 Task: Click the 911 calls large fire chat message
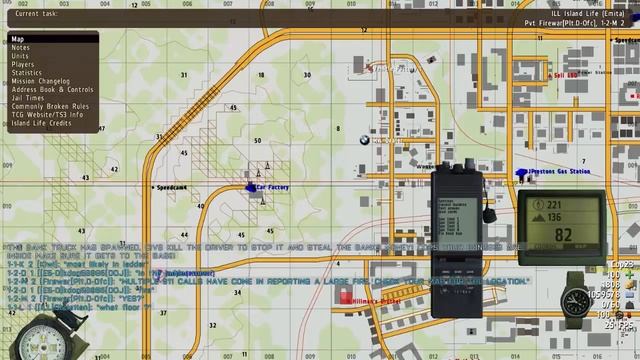268,282
